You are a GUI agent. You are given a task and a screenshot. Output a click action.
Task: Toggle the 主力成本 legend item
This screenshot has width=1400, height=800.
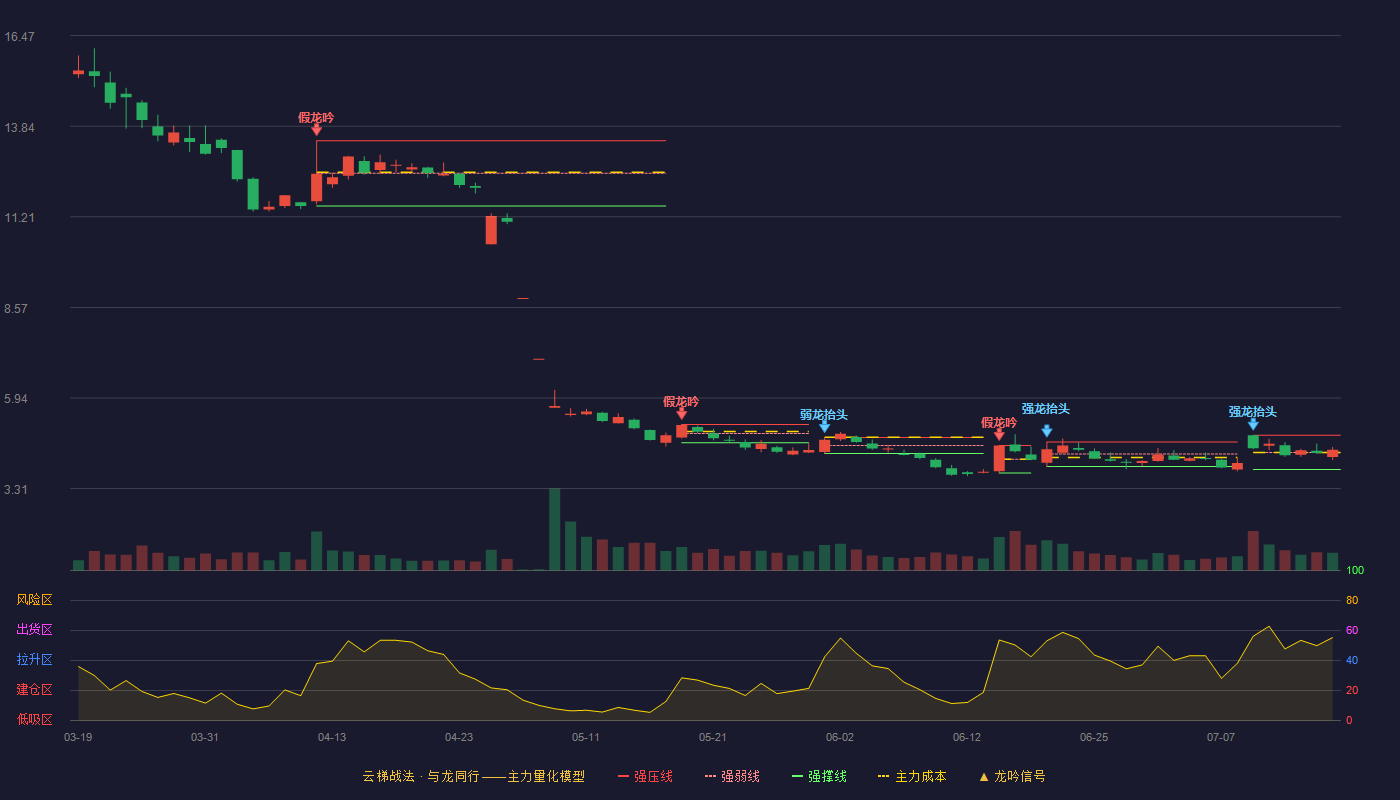coord(912,776)
